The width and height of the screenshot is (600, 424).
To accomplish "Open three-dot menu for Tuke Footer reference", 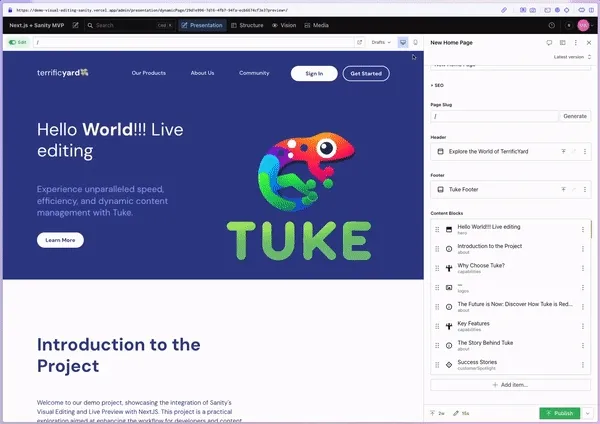I will coord(585,188).
